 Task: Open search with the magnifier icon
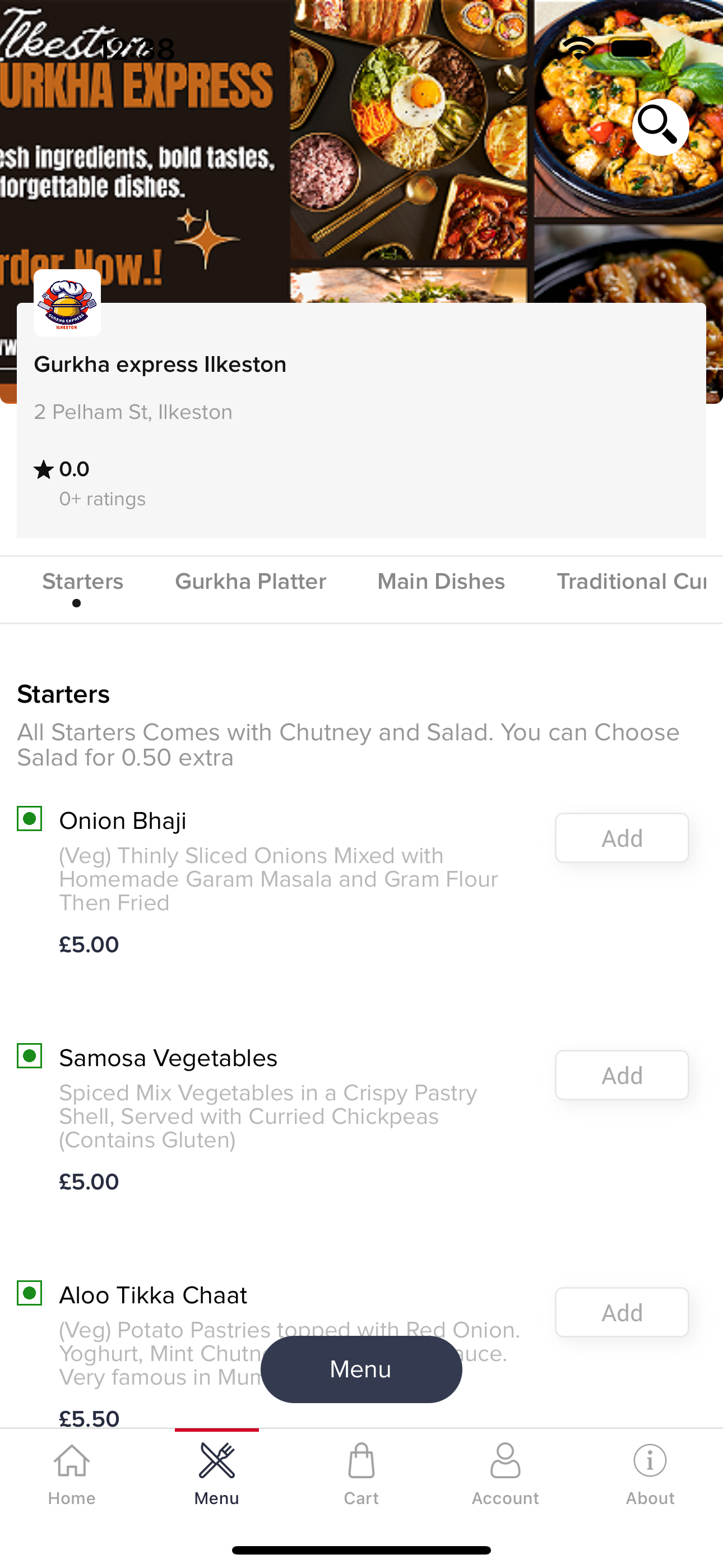click(660, 127)
